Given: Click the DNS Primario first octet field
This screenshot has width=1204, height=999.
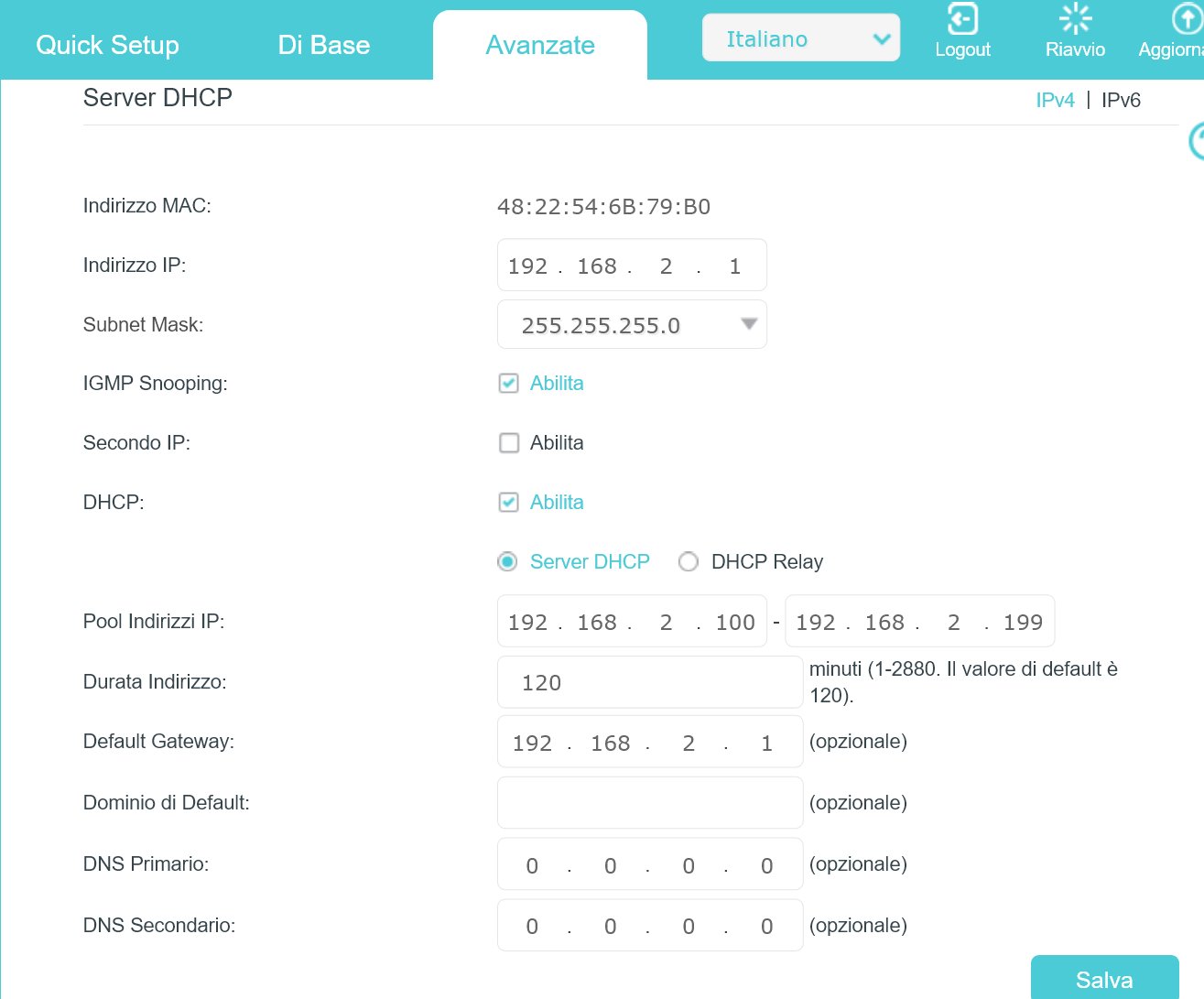Looking at the screenshot, I should (x=532, y=866).
